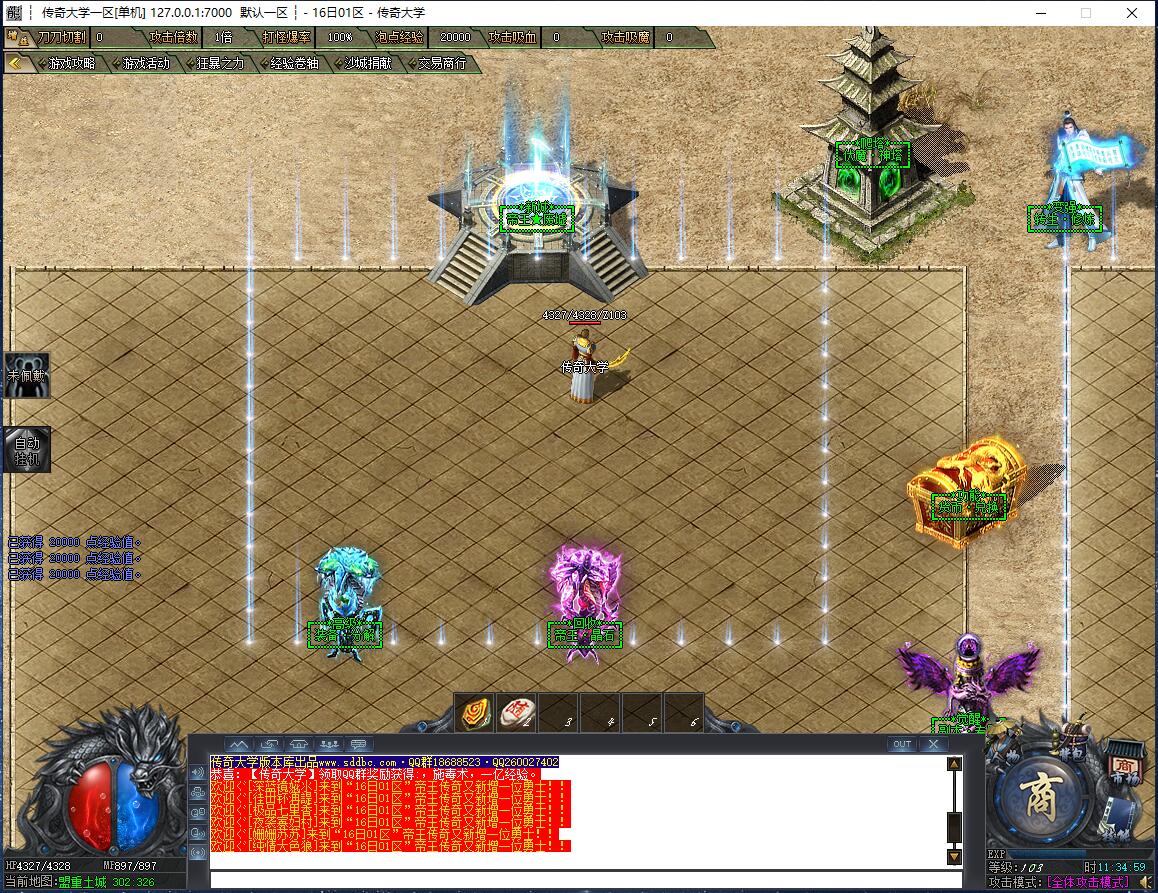Image resolution: width=1158 pixels, height=893 pixels.
Task: Click the red HP orb
Action: [90, 807]
